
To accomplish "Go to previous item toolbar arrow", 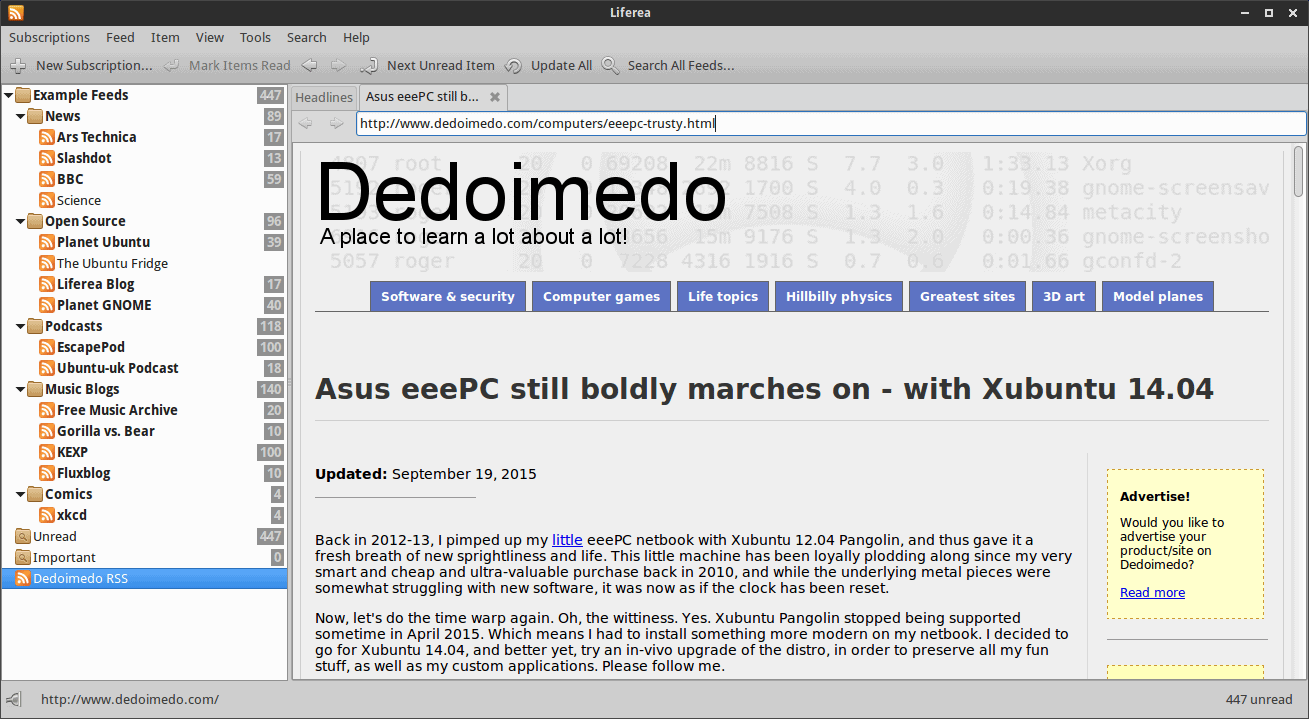I will point(310,66).
